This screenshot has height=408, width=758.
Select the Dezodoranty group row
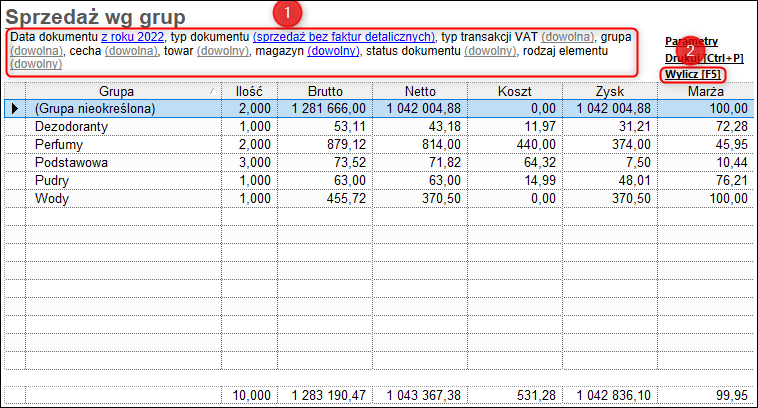coord(379,127)
